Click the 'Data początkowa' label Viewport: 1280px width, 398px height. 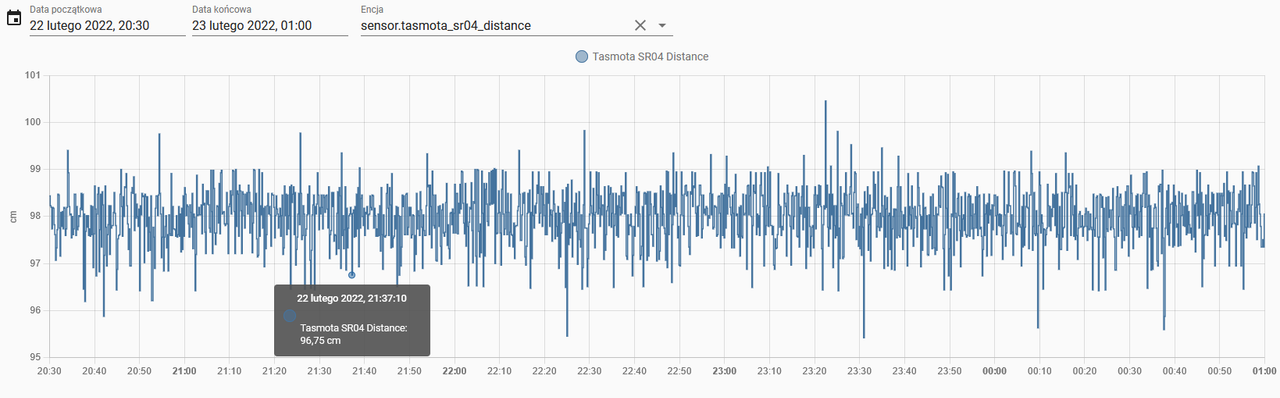(x=66, y=9)
